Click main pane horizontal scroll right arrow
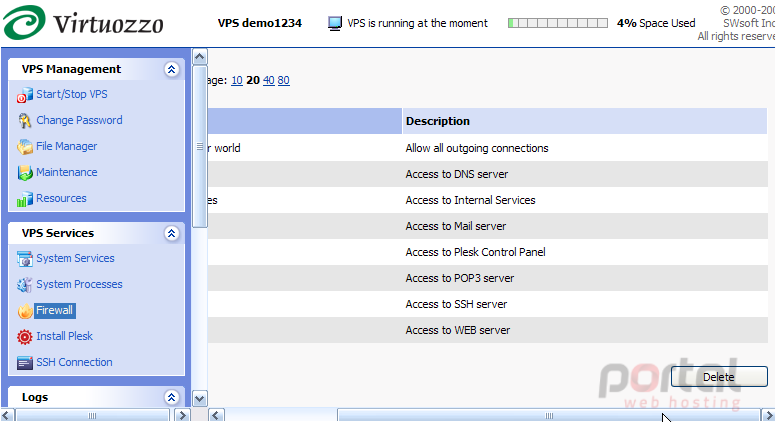The image size is (776, 422). [769, 415]
